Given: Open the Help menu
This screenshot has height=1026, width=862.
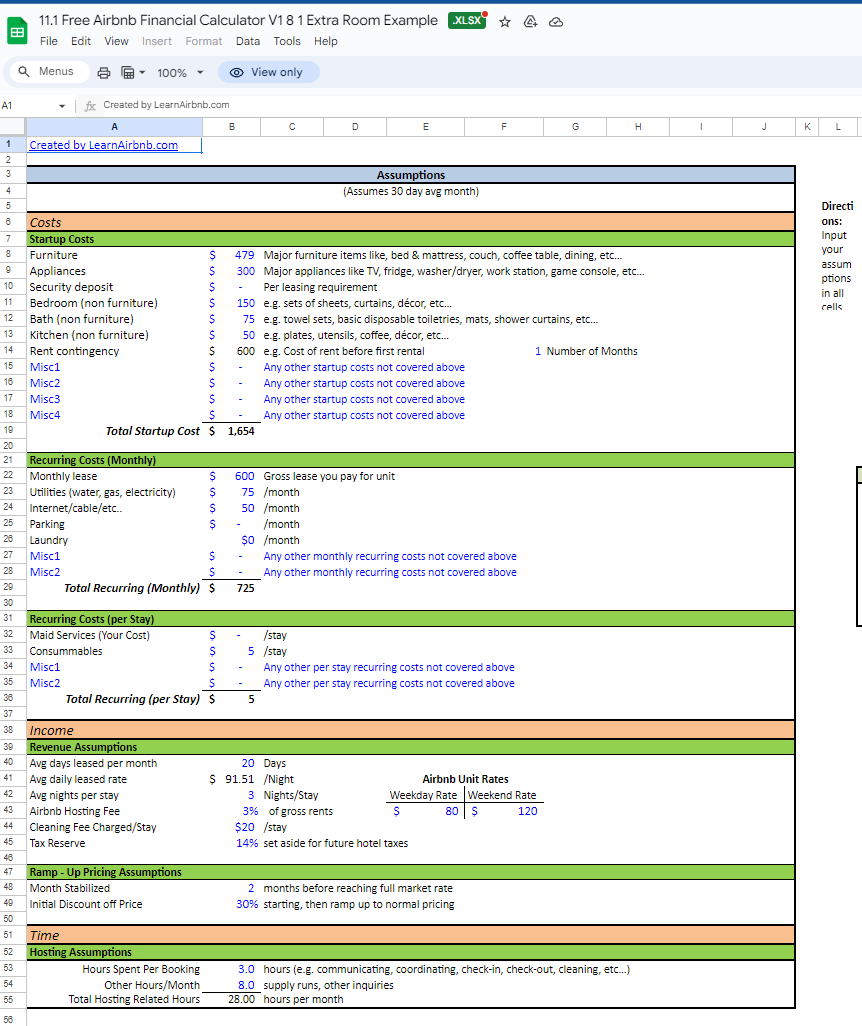Looking at the screenshot, I should pos(325,41).
